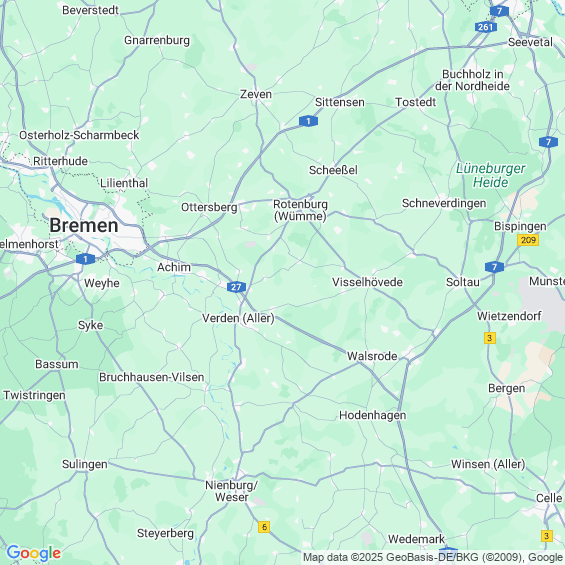
Task: Click the Schneverdingen town label
Action: [x=444, y=203]
